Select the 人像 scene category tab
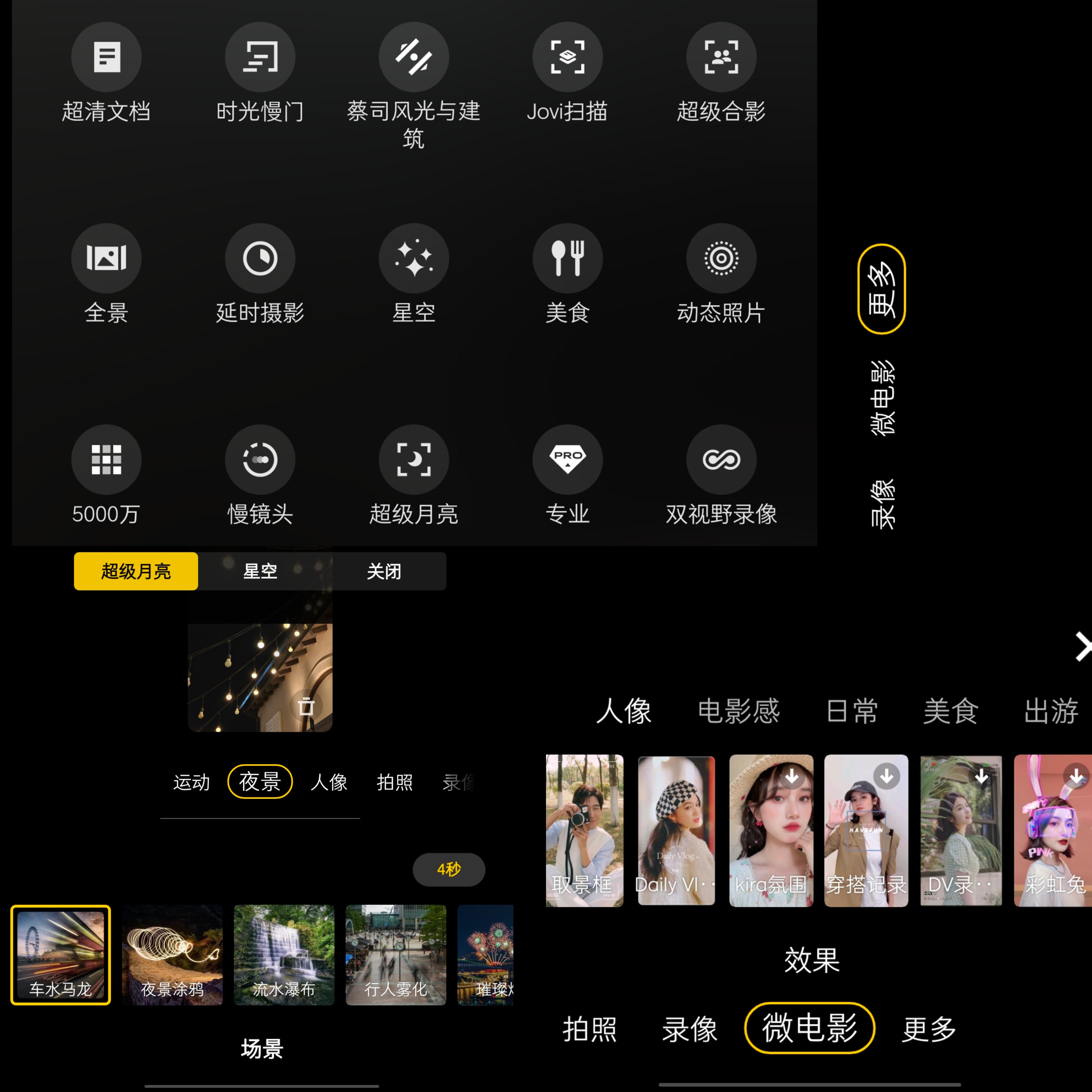This screenshot has height=1092, width=1092. (329, 782)
